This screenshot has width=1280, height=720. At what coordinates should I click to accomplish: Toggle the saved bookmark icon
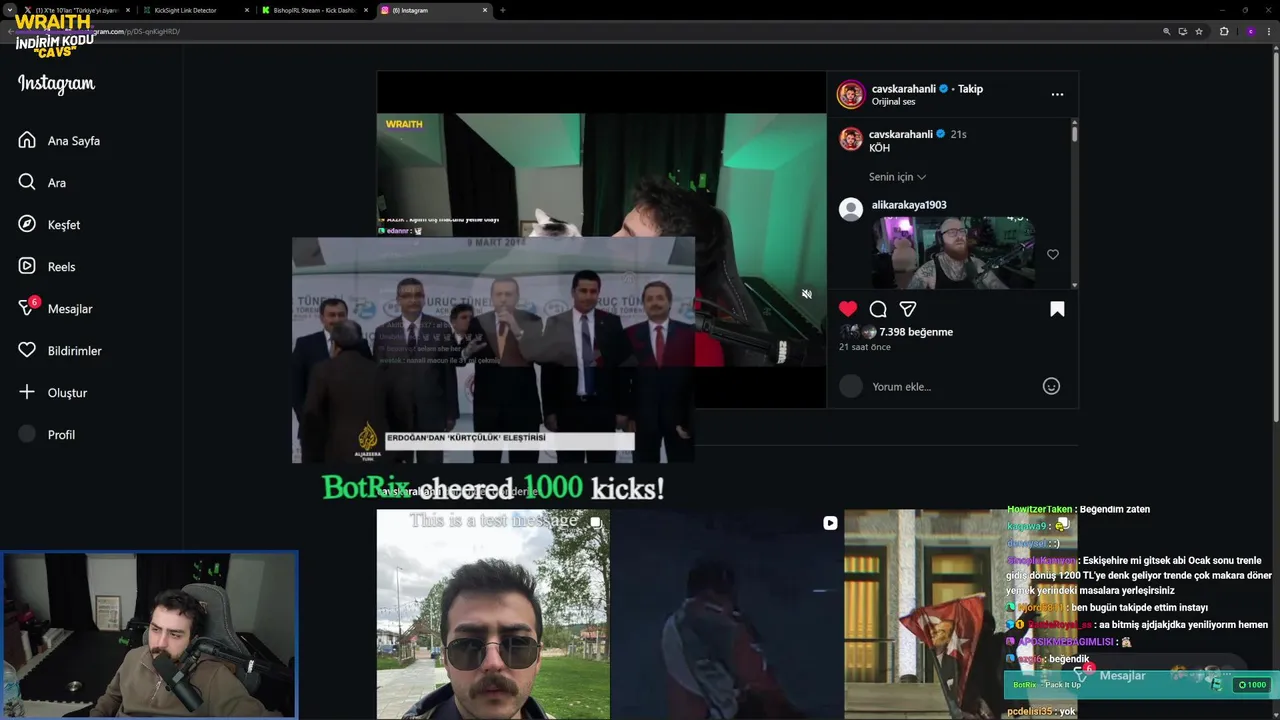[x=1057, y=309]
